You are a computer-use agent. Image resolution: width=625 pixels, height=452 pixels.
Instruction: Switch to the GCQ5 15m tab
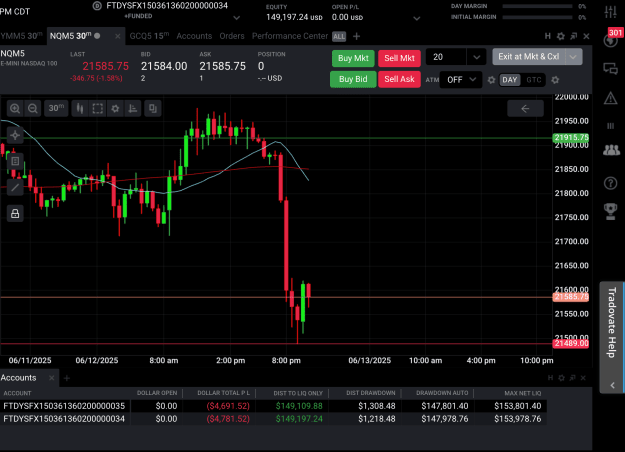(x=149, y=36)
